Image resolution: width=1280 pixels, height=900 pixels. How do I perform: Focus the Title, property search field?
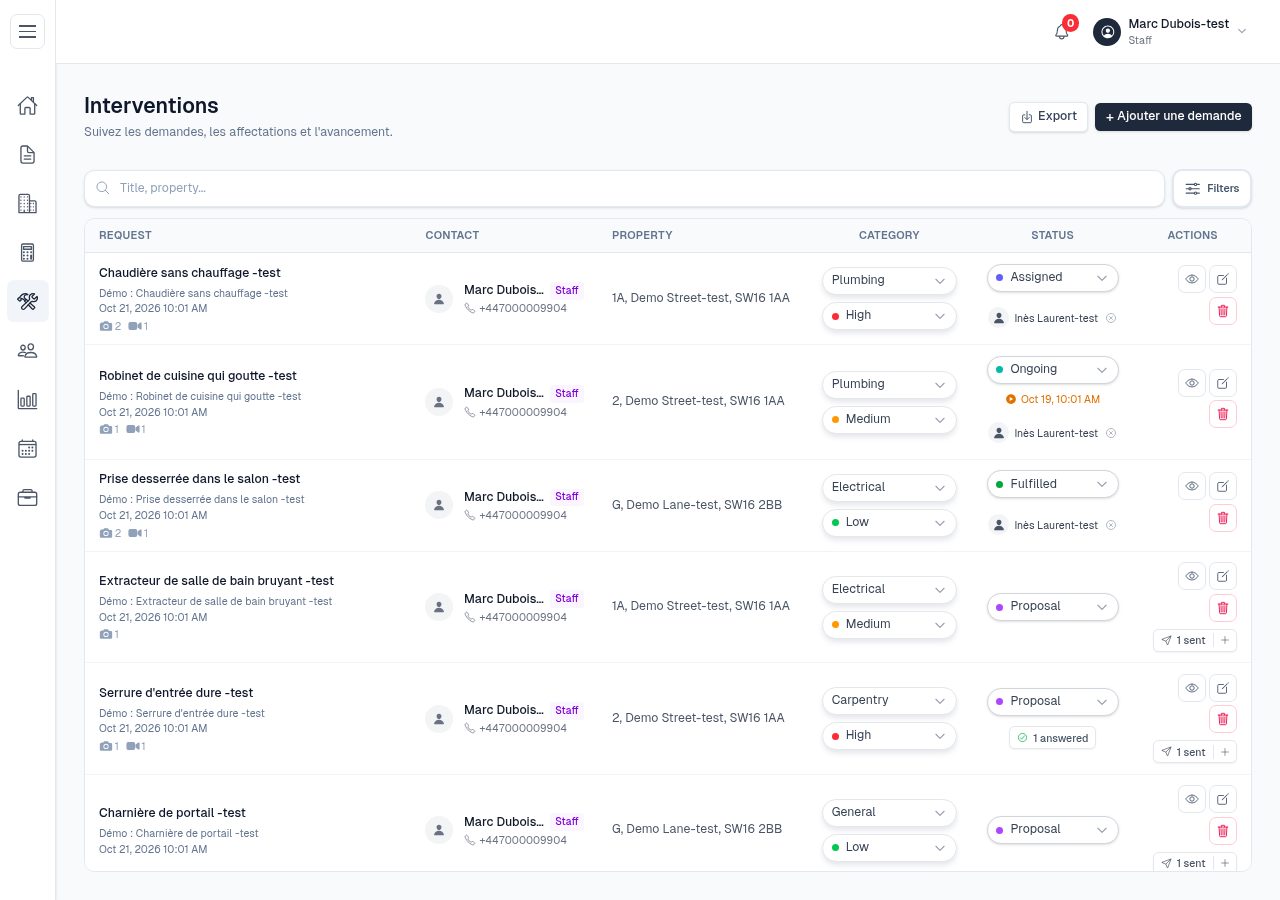(x=624, y=188)
